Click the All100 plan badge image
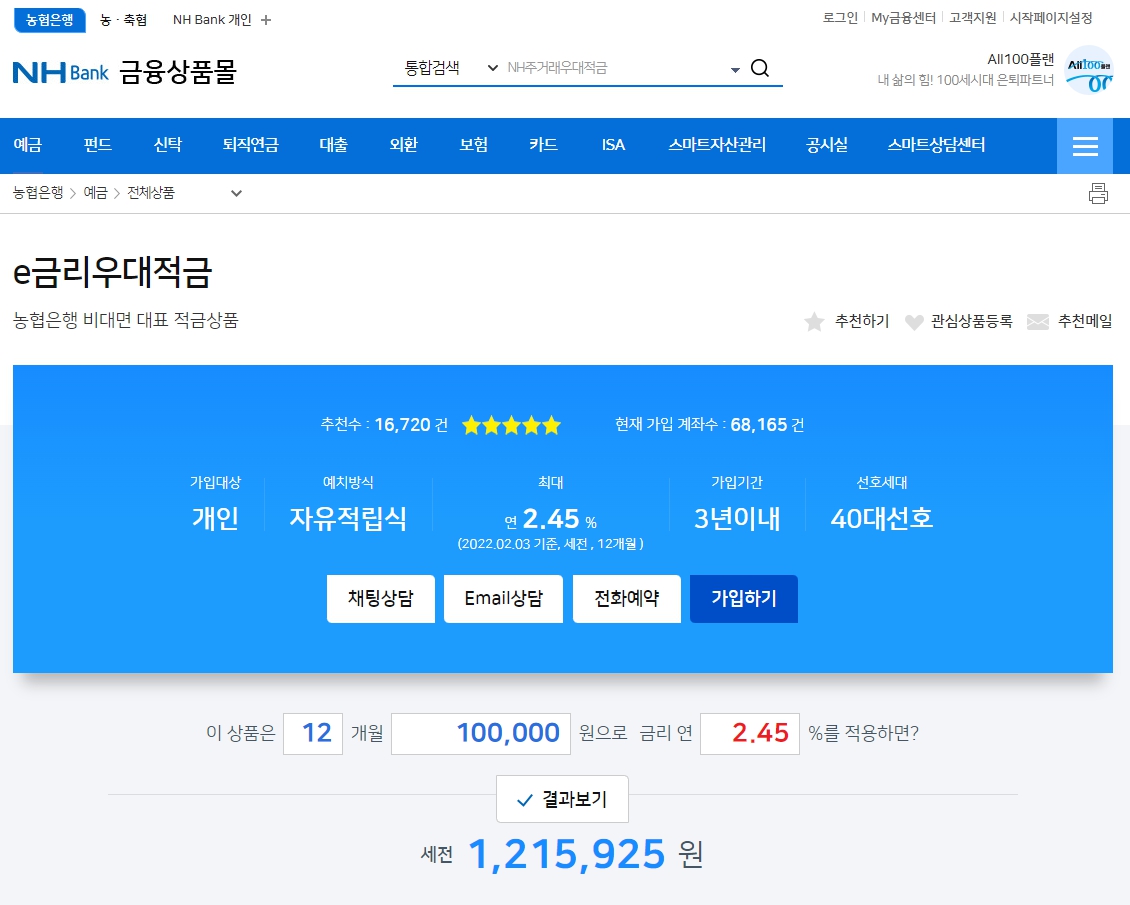The width and height of the screenshot is (1130, 905). point(1088,70)
